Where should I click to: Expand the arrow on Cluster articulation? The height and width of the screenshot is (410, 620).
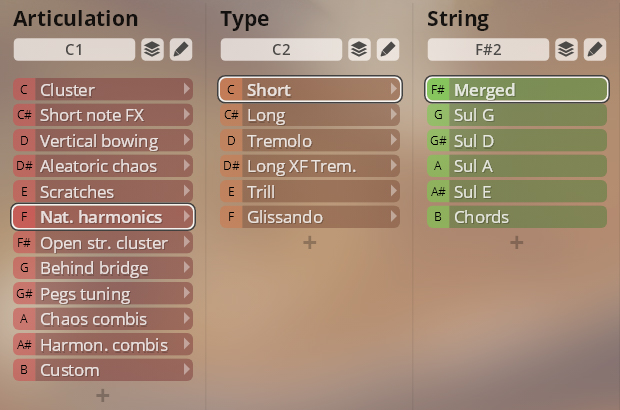pyautogui.click(x=187, y=89)
